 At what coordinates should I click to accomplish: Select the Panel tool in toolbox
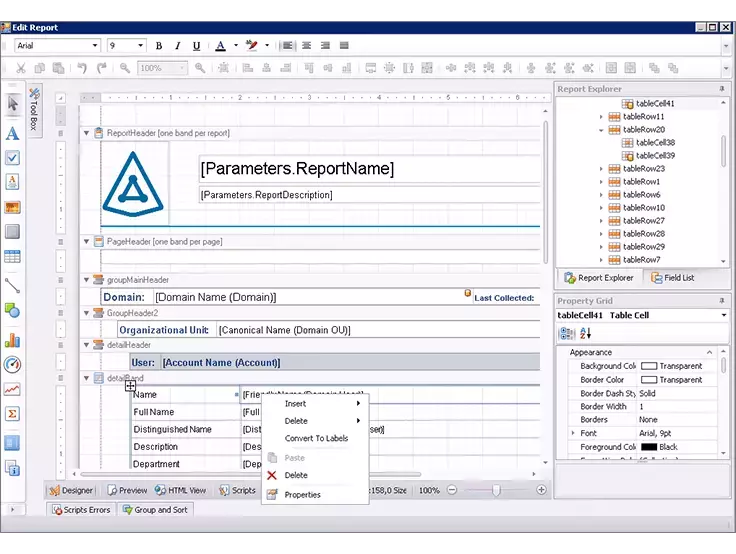[x=13, y=231]
